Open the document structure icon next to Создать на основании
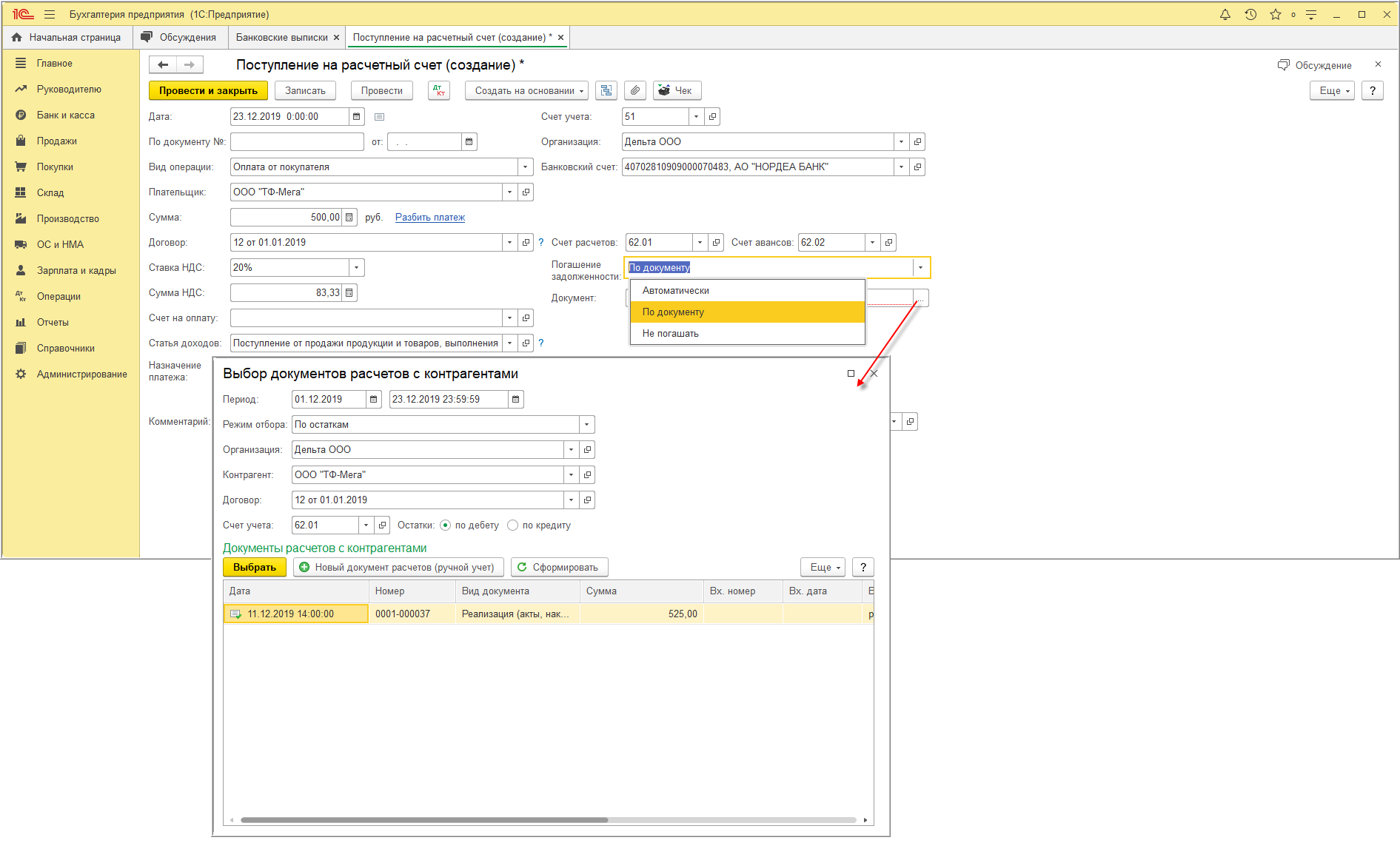1400x843 pixels. coord(606,90)
